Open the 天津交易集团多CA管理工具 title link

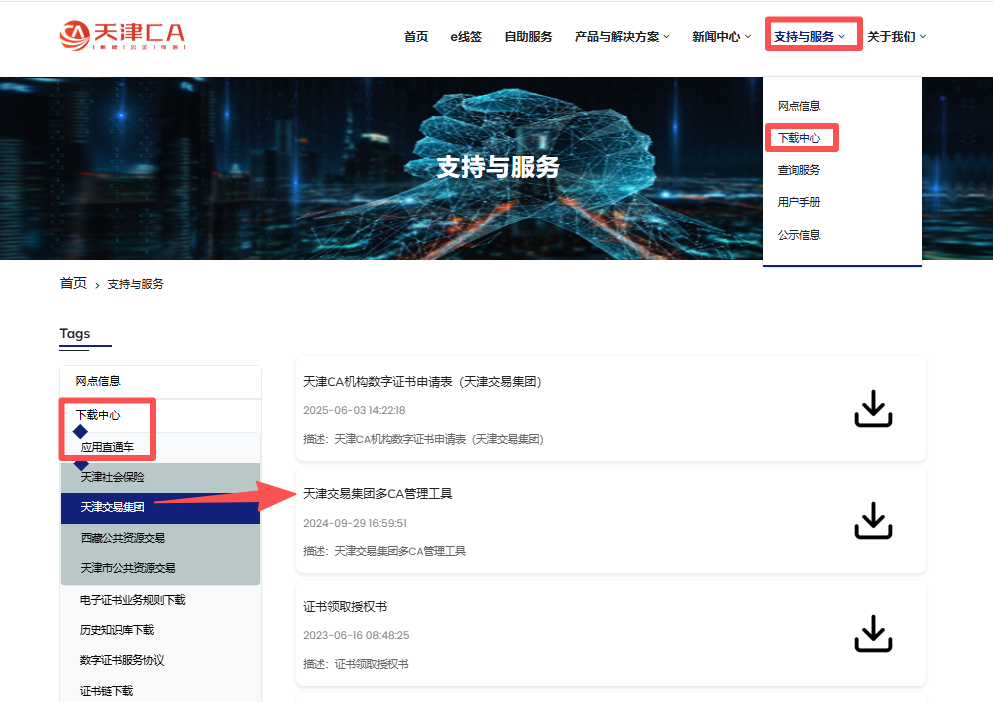pos(378,494)
